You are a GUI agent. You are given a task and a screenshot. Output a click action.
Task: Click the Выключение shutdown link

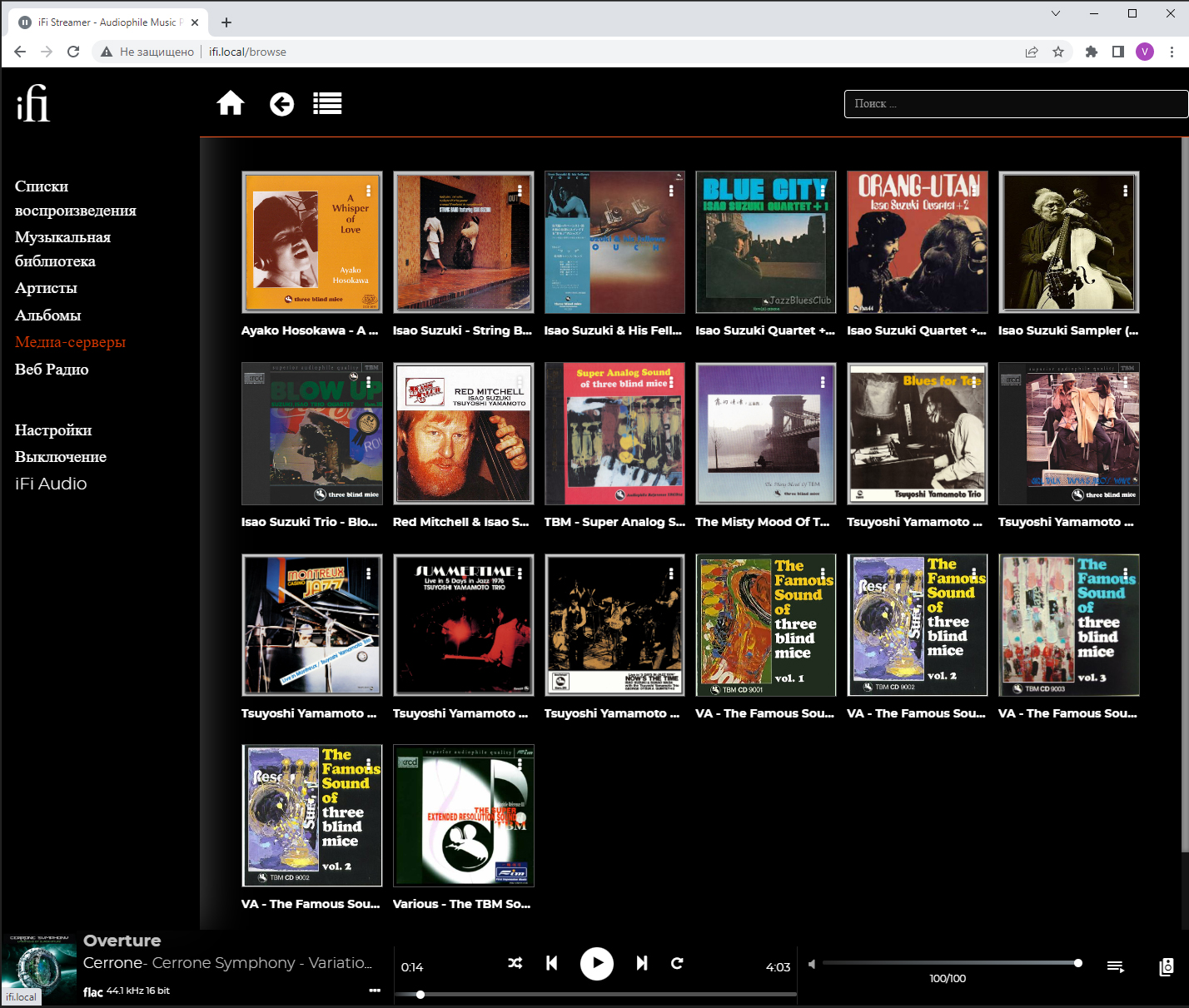tap(61, 457)
